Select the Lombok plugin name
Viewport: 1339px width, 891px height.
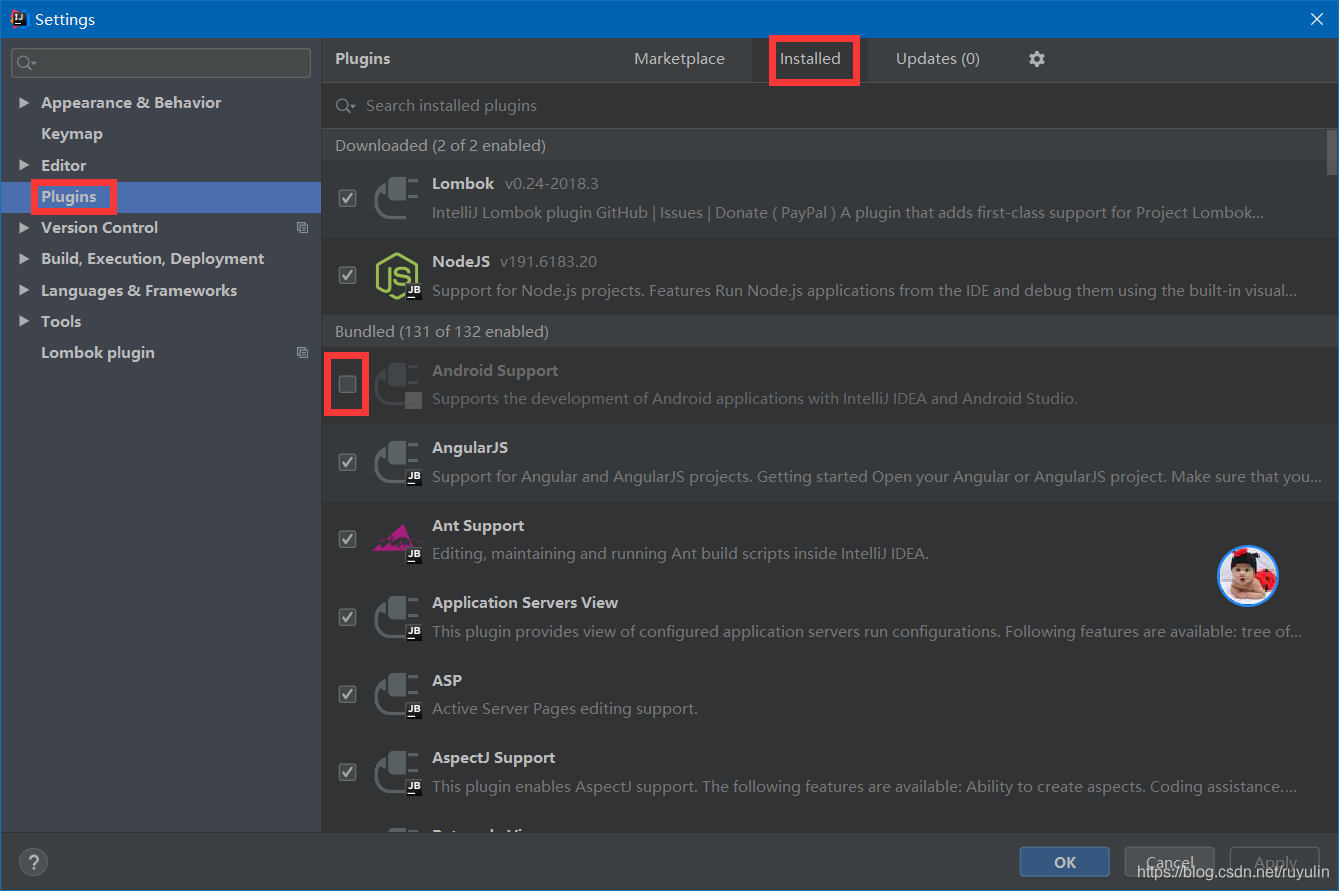click(x=463, y=184)
